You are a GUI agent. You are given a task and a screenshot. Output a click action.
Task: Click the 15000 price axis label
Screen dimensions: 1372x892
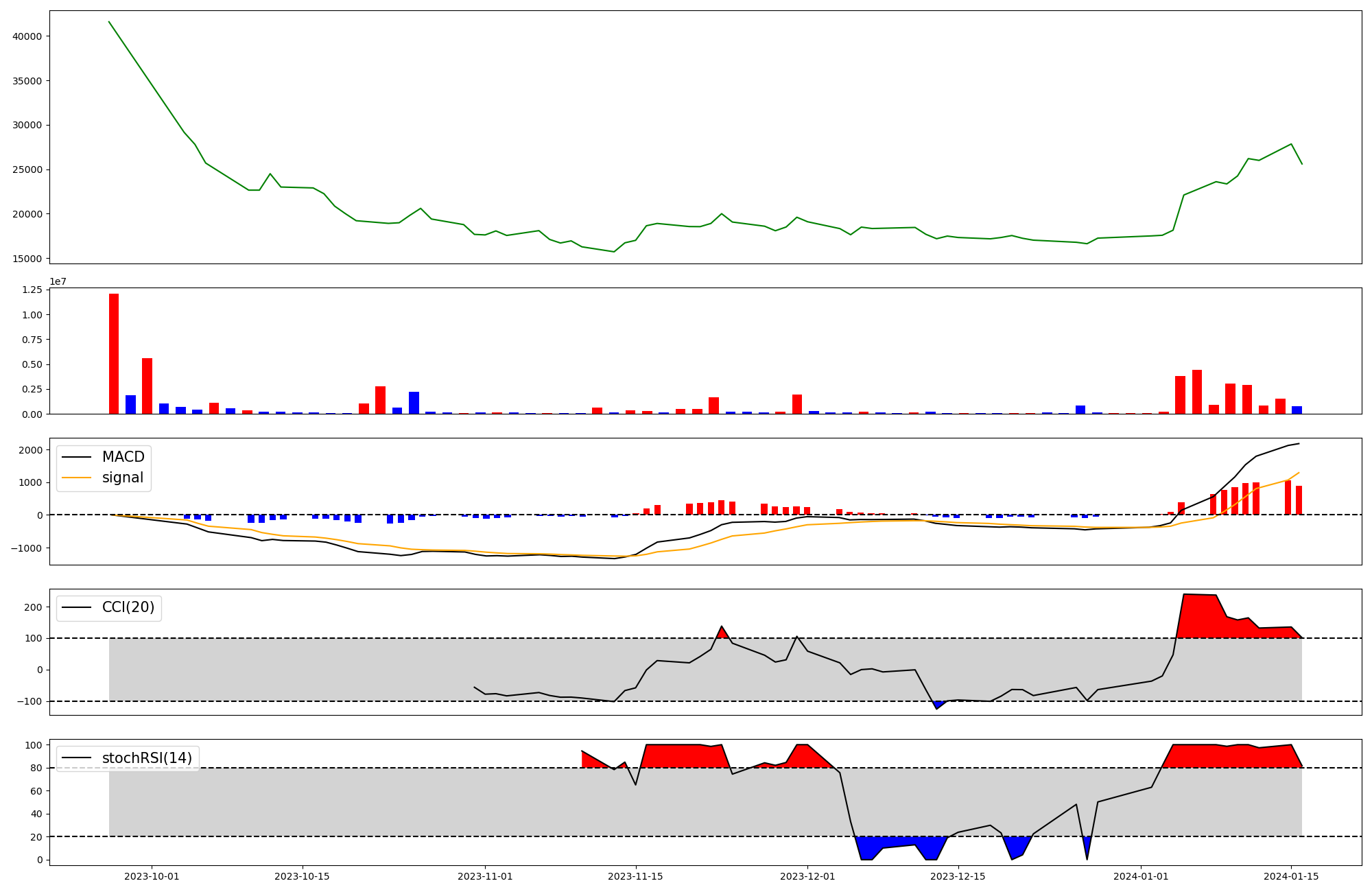[27, 259]
